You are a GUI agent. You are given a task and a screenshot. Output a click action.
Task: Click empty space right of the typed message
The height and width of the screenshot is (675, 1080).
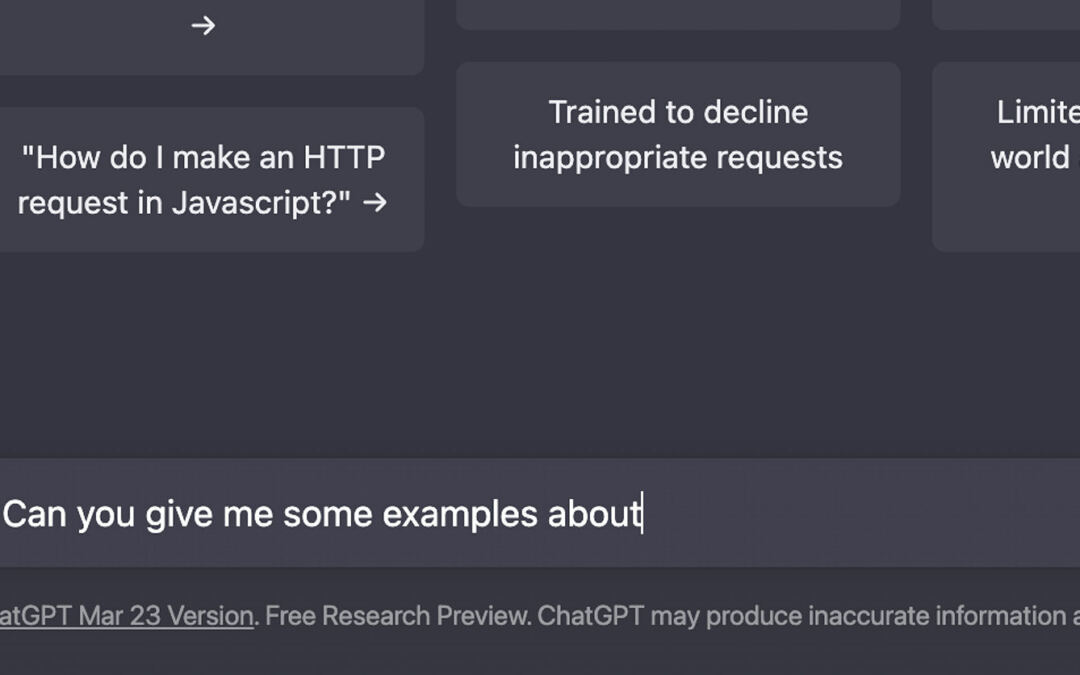(x=860, y=514)
